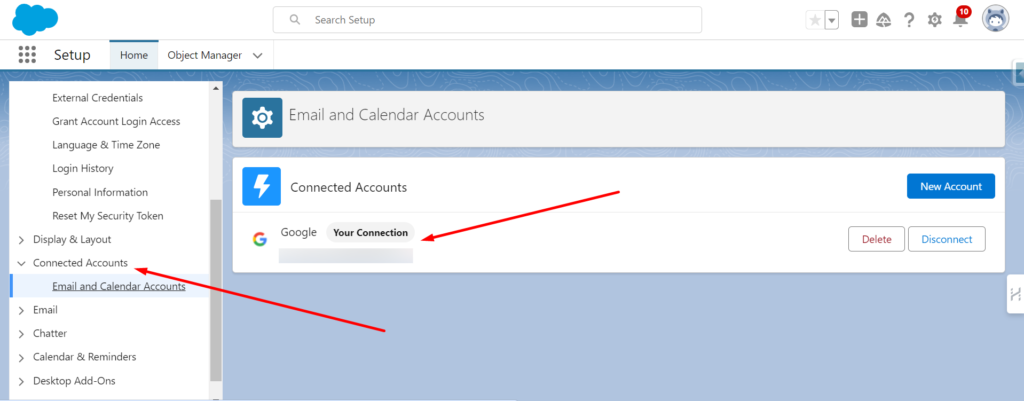Image resolution: width=1024 pixels, height=401 pixels.
Task: Switch to the Home tab
Action: click(134, 56)
